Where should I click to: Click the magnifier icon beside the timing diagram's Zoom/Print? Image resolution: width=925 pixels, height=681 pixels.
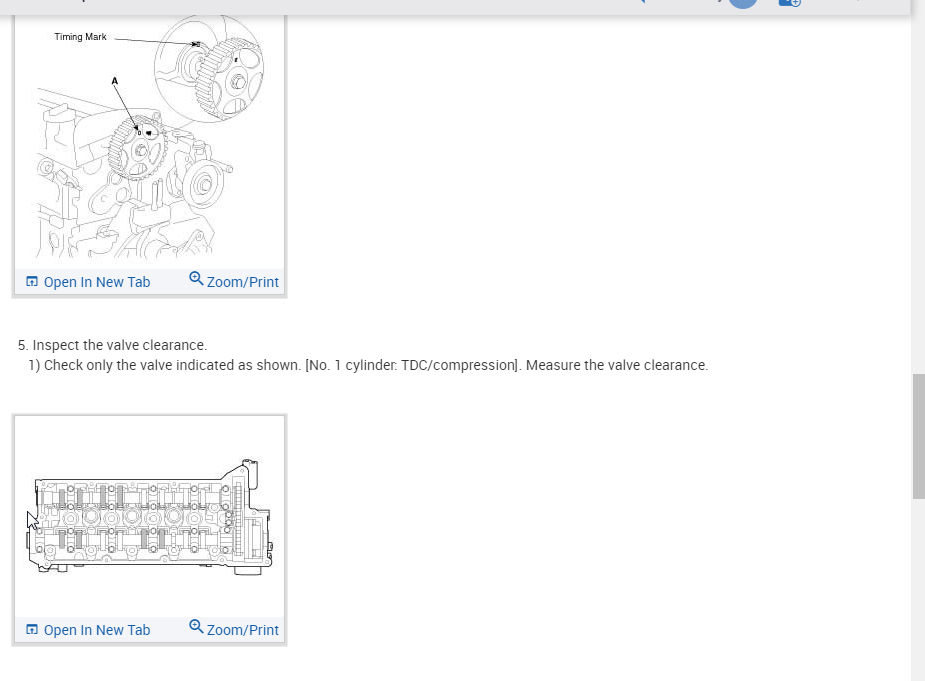tap(196, 279)
